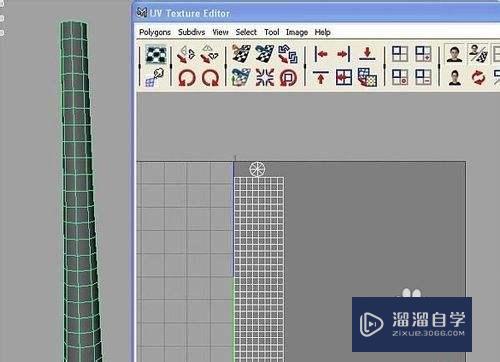Click the isolate select remove all icon
This screenshot has height=362, width=500.
(x=400, y=77)
